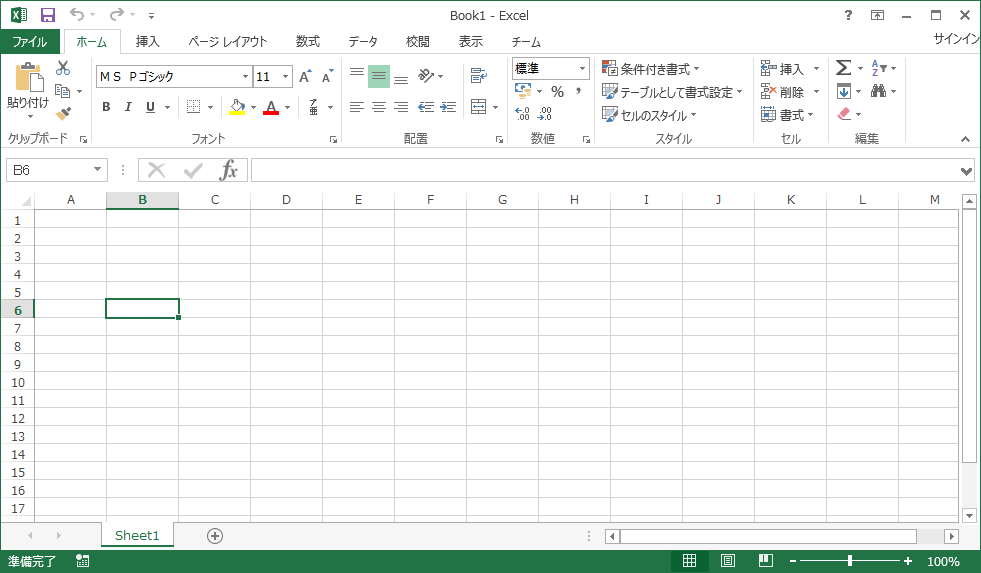
Task: Switch to Page Layout view in status bar
Action: pos(728,561)
